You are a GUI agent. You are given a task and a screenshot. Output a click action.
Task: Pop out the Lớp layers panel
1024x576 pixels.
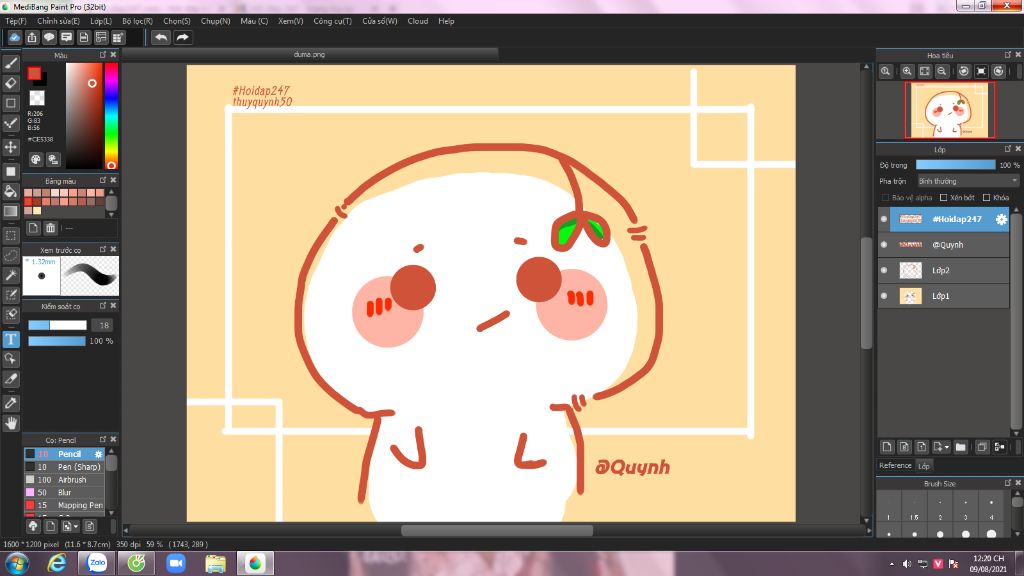coord(1007,149)
